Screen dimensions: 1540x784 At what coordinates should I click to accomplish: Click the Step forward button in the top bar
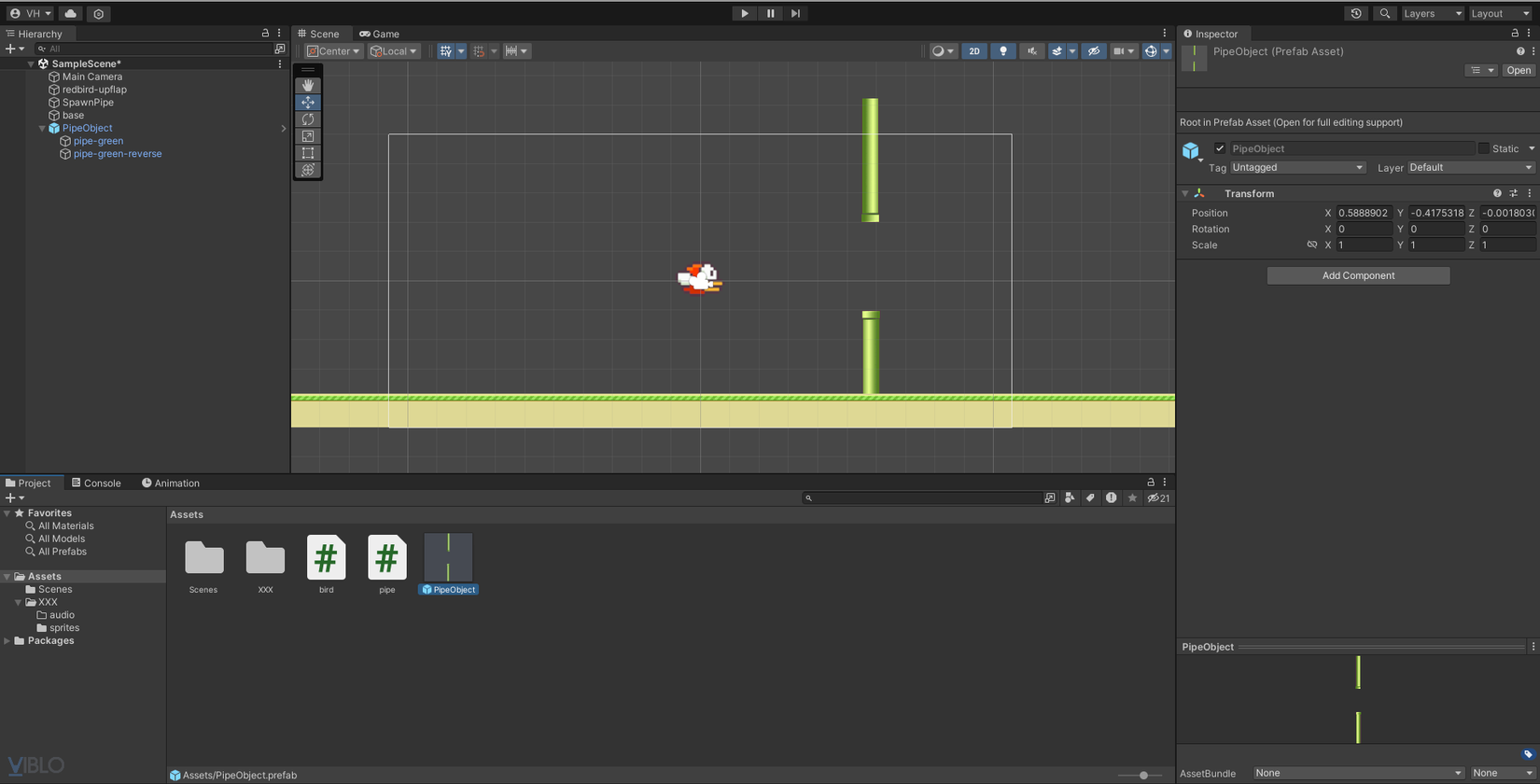tap(796, 14)
